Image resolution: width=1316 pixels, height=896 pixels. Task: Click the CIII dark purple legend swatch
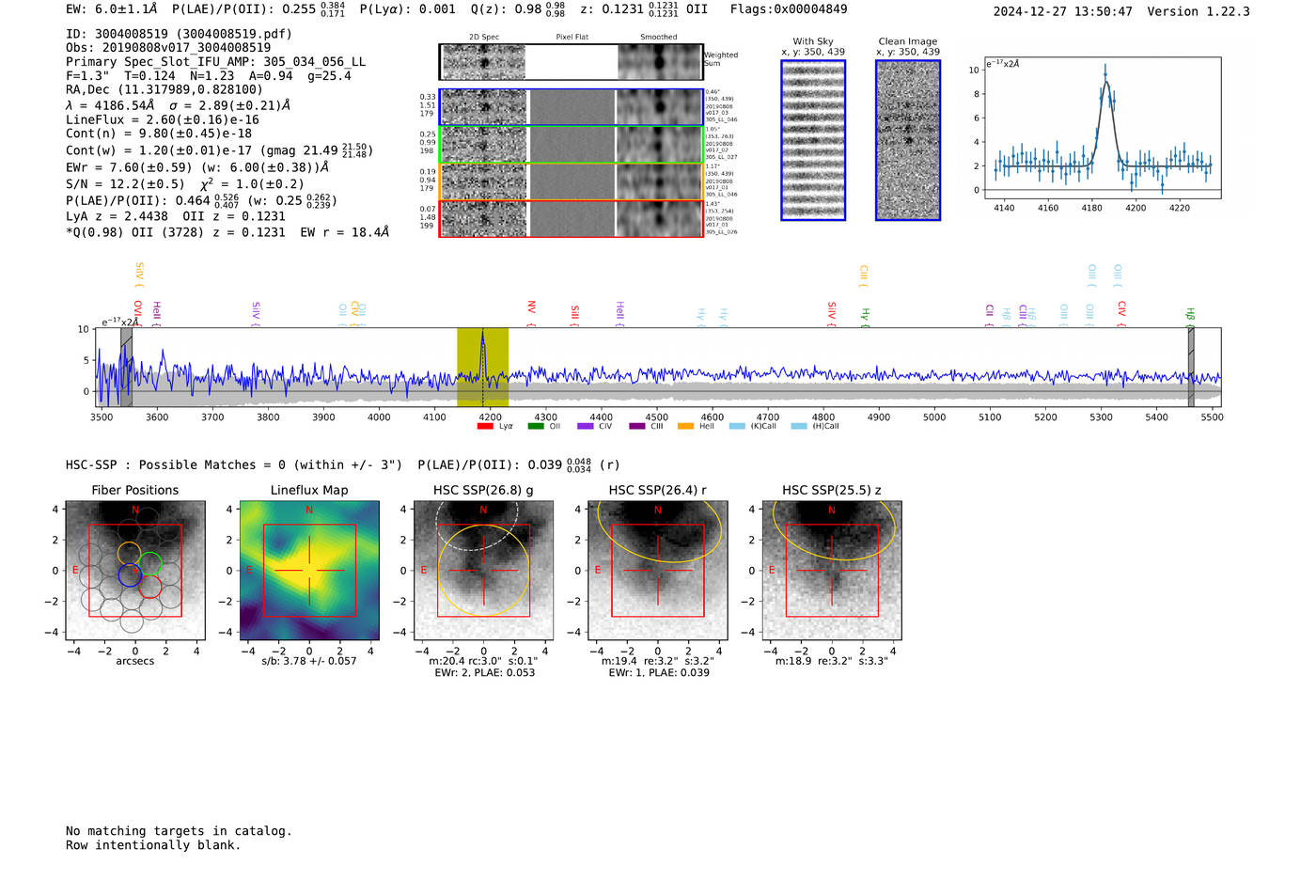click(637, 426)
